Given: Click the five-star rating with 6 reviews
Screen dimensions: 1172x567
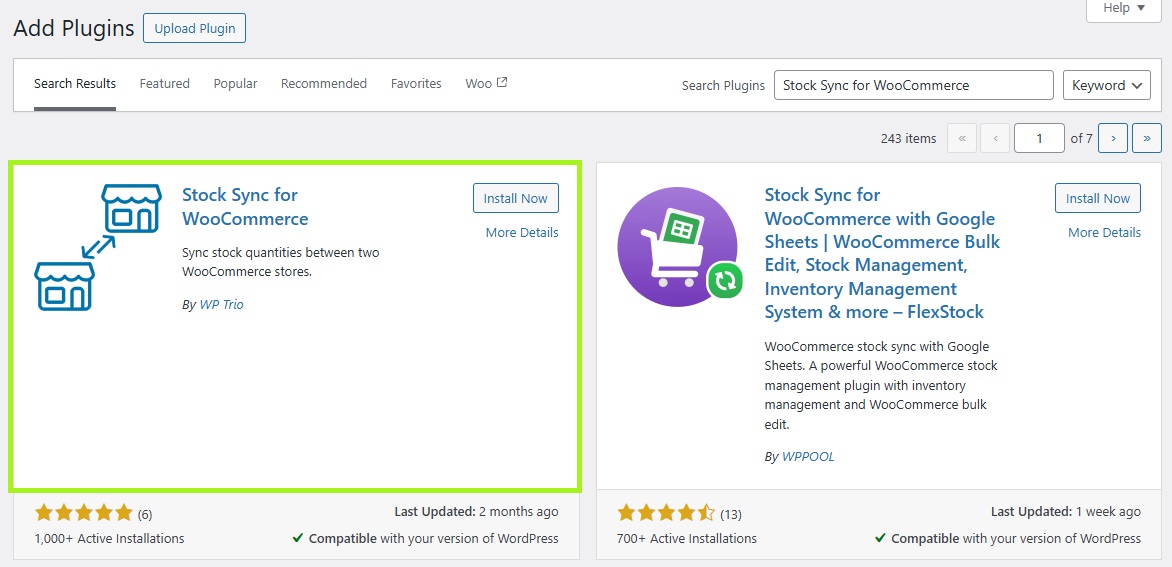Looking at the screenshot, I should 93,513.
